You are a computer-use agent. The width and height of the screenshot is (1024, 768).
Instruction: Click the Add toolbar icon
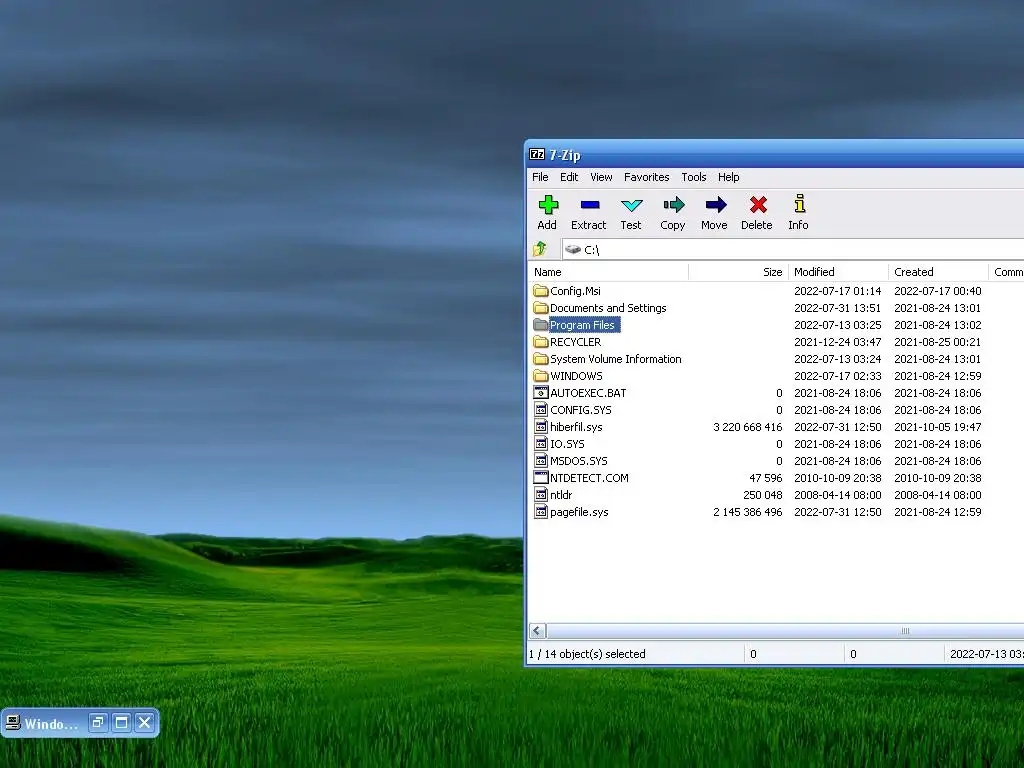pos(548,205)
